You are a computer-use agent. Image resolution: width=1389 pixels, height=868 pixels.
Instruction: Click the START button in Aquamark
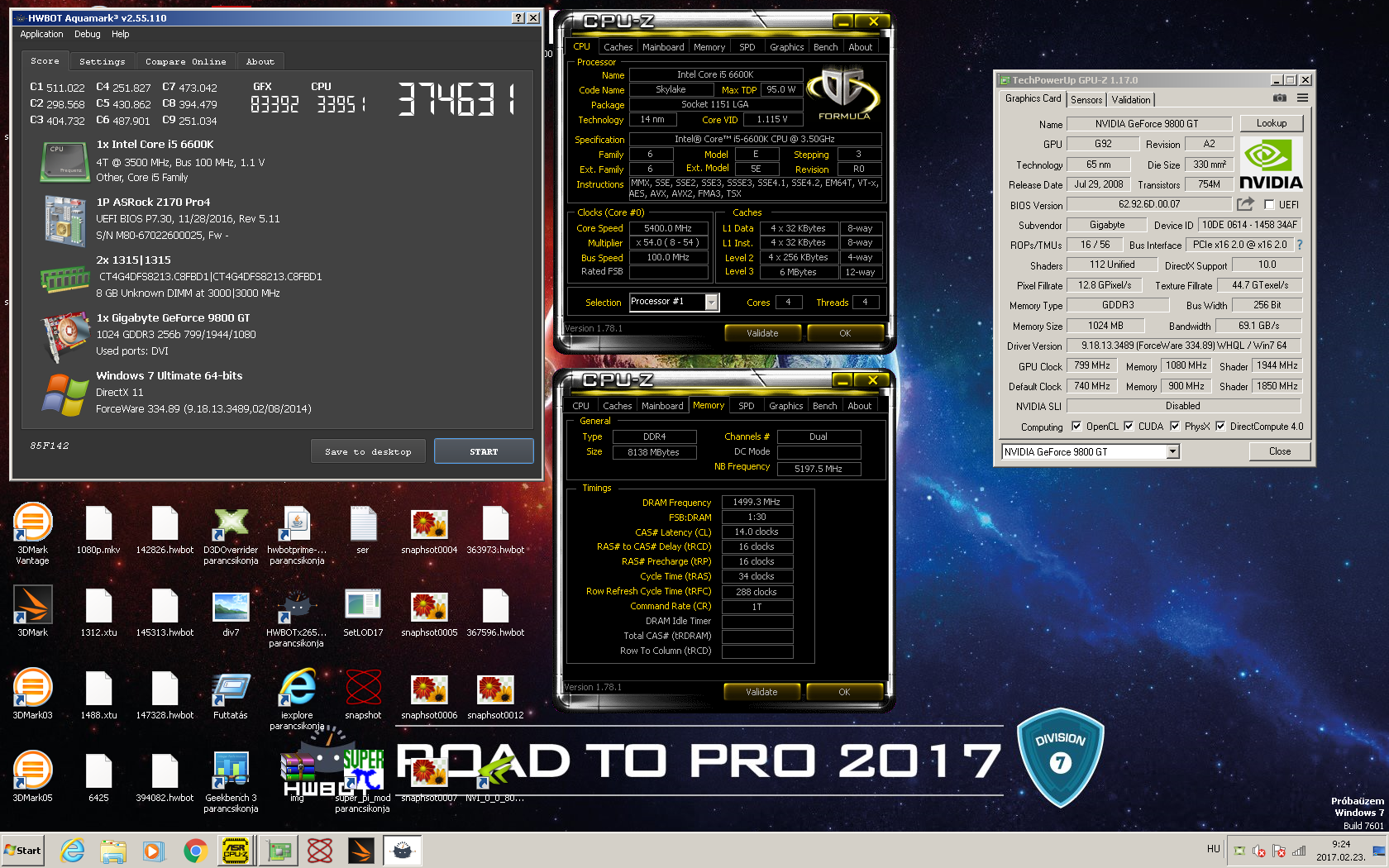484,451
